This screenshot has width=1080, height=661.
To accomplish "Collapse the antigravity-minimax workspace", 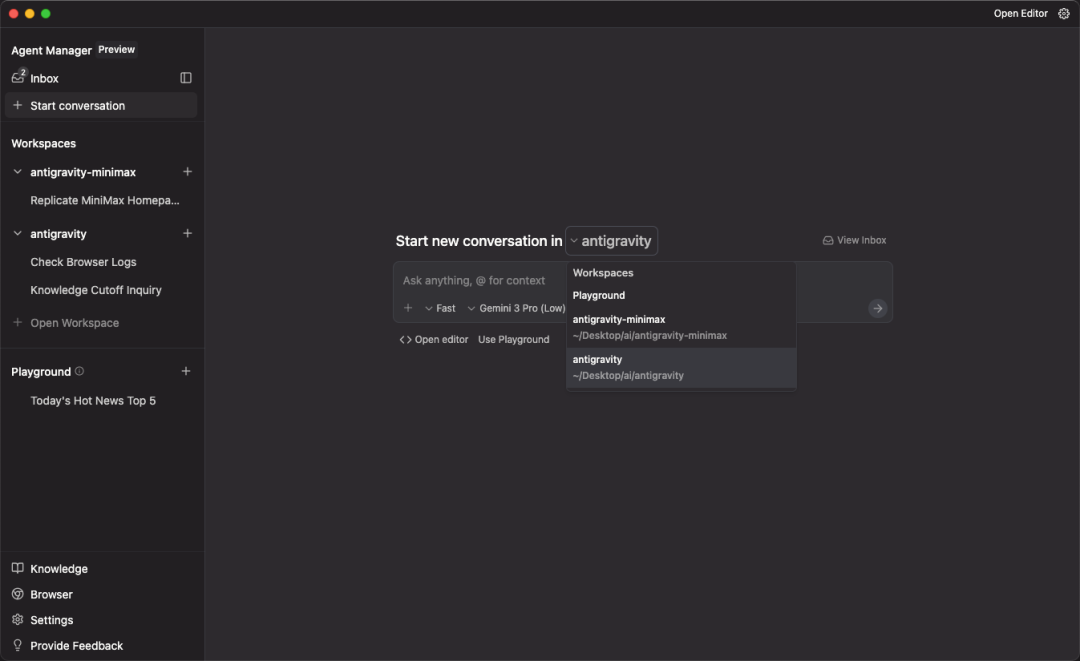I will click(x=16, y=172).
